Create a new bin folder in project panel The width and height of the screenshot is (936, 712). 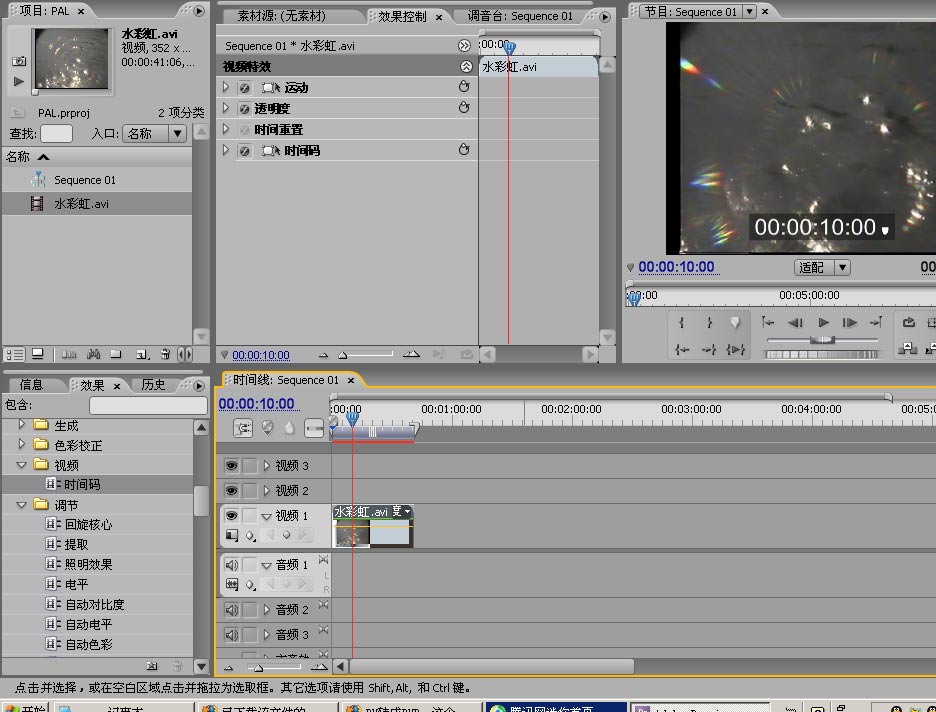coord(116,355)
